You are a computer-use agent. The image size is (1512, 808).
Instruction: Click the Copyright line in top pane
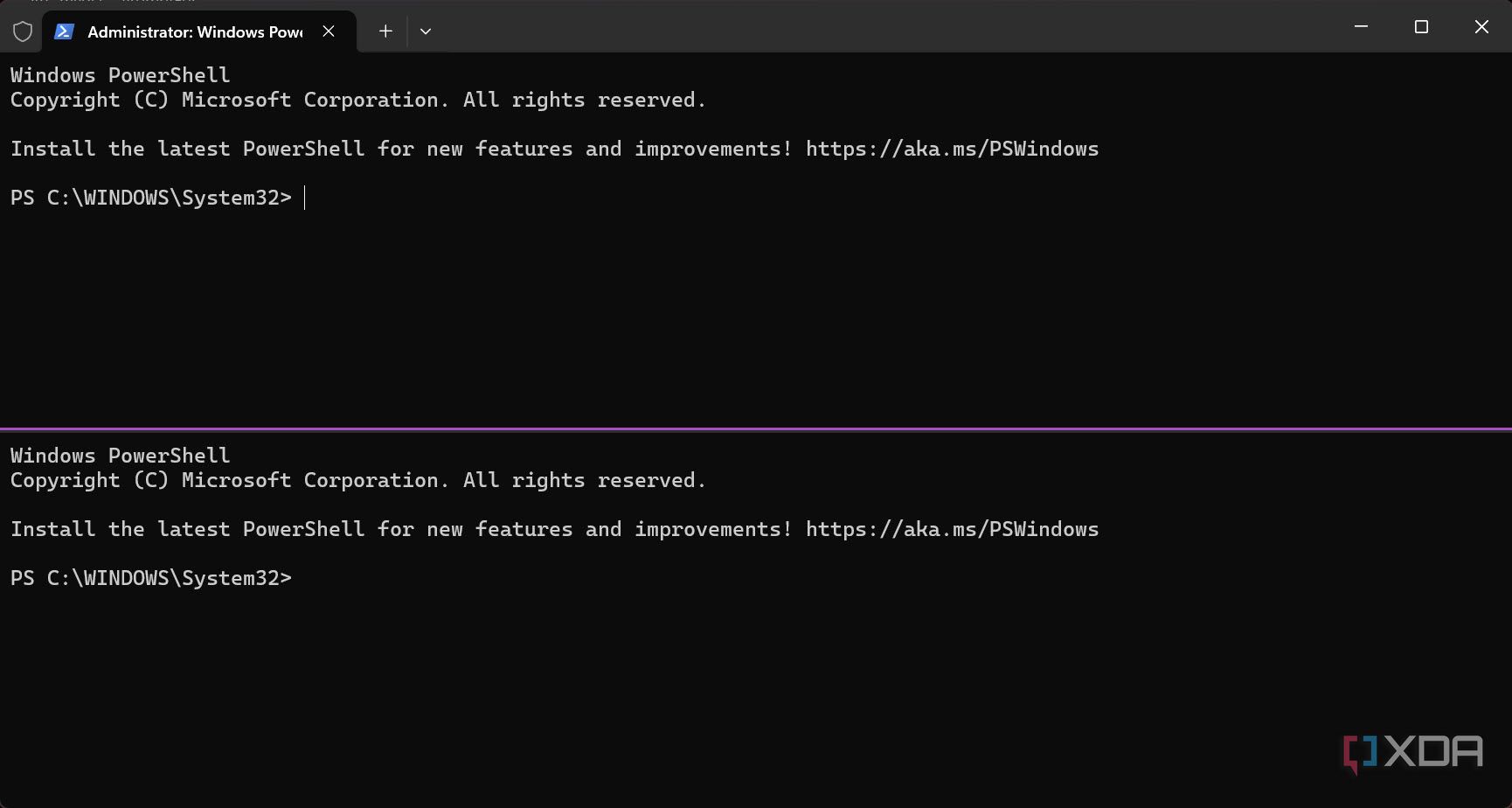[357, 101]
